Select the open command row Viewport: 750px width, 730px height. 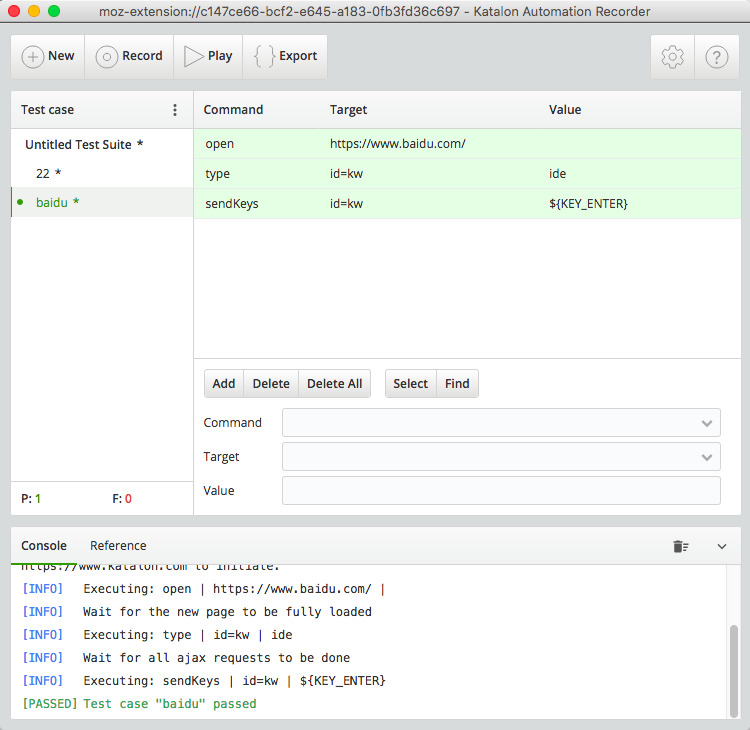click(x=467, y=144)
